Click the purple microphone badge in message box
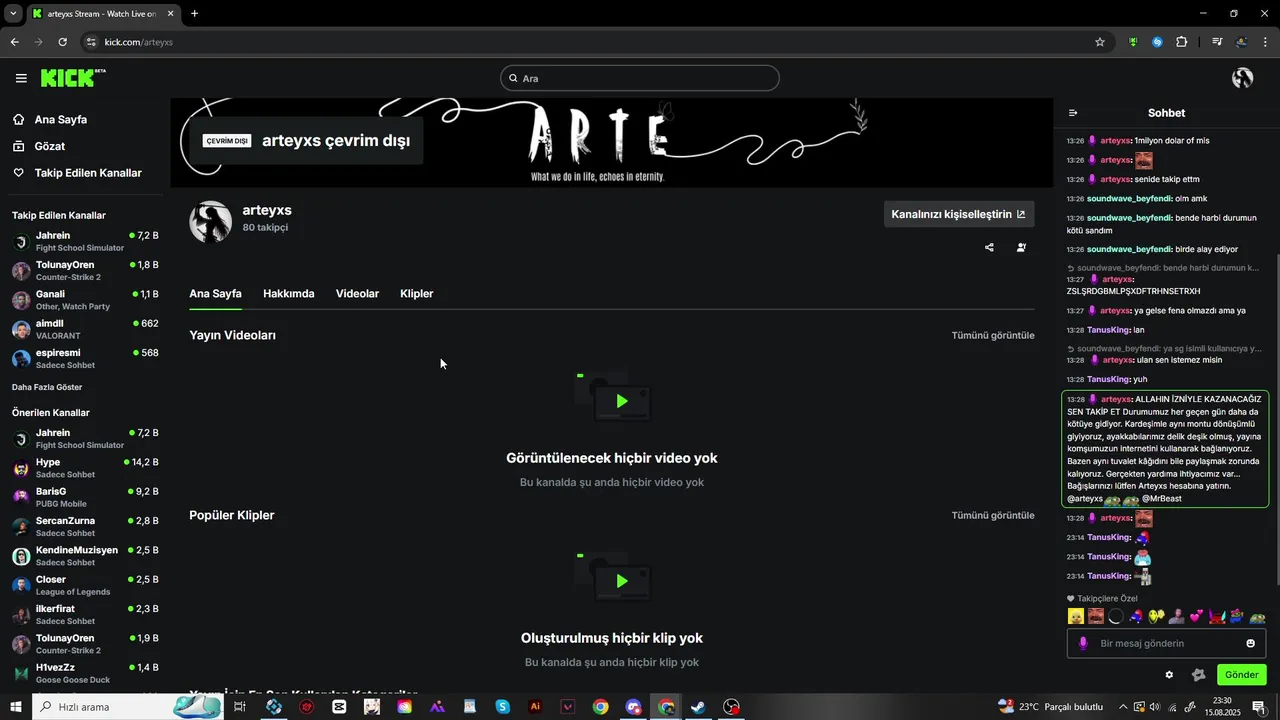 tap(1083, 643)
